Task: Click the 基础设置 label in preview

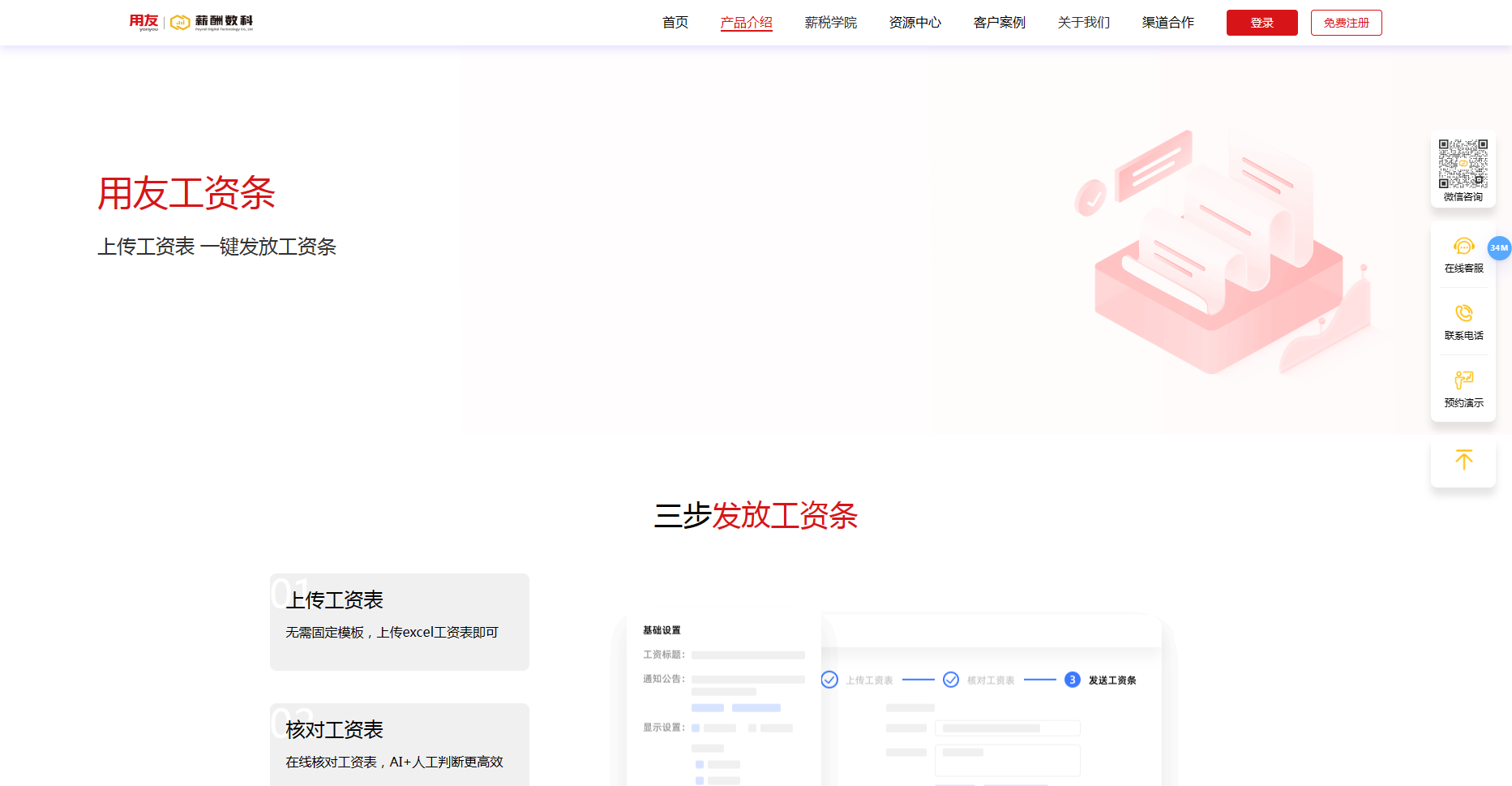Action: click(x=662, y=630)
